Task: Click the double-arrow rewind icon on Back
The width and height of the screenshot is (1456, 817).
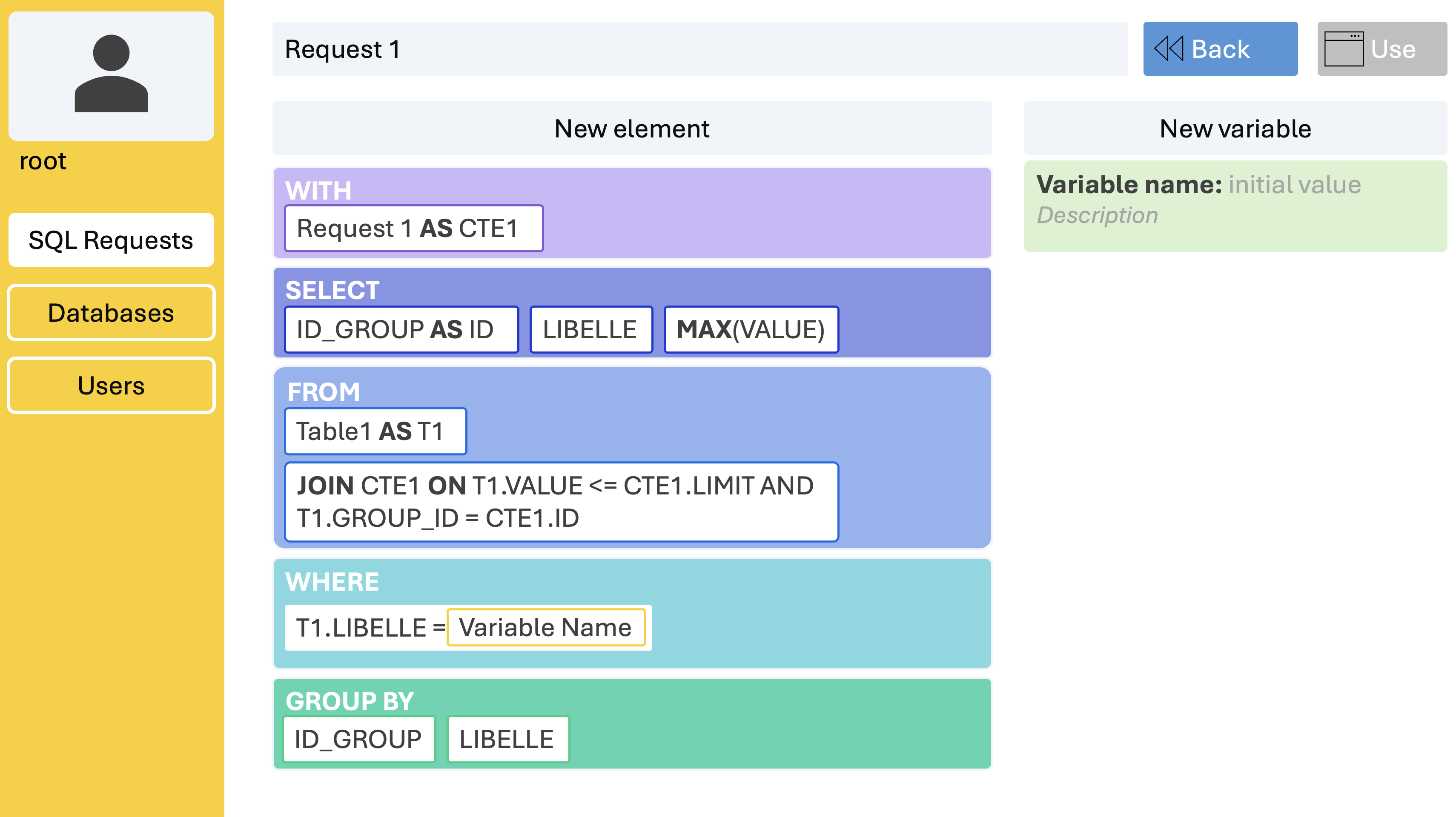Action: [1168, 49]
